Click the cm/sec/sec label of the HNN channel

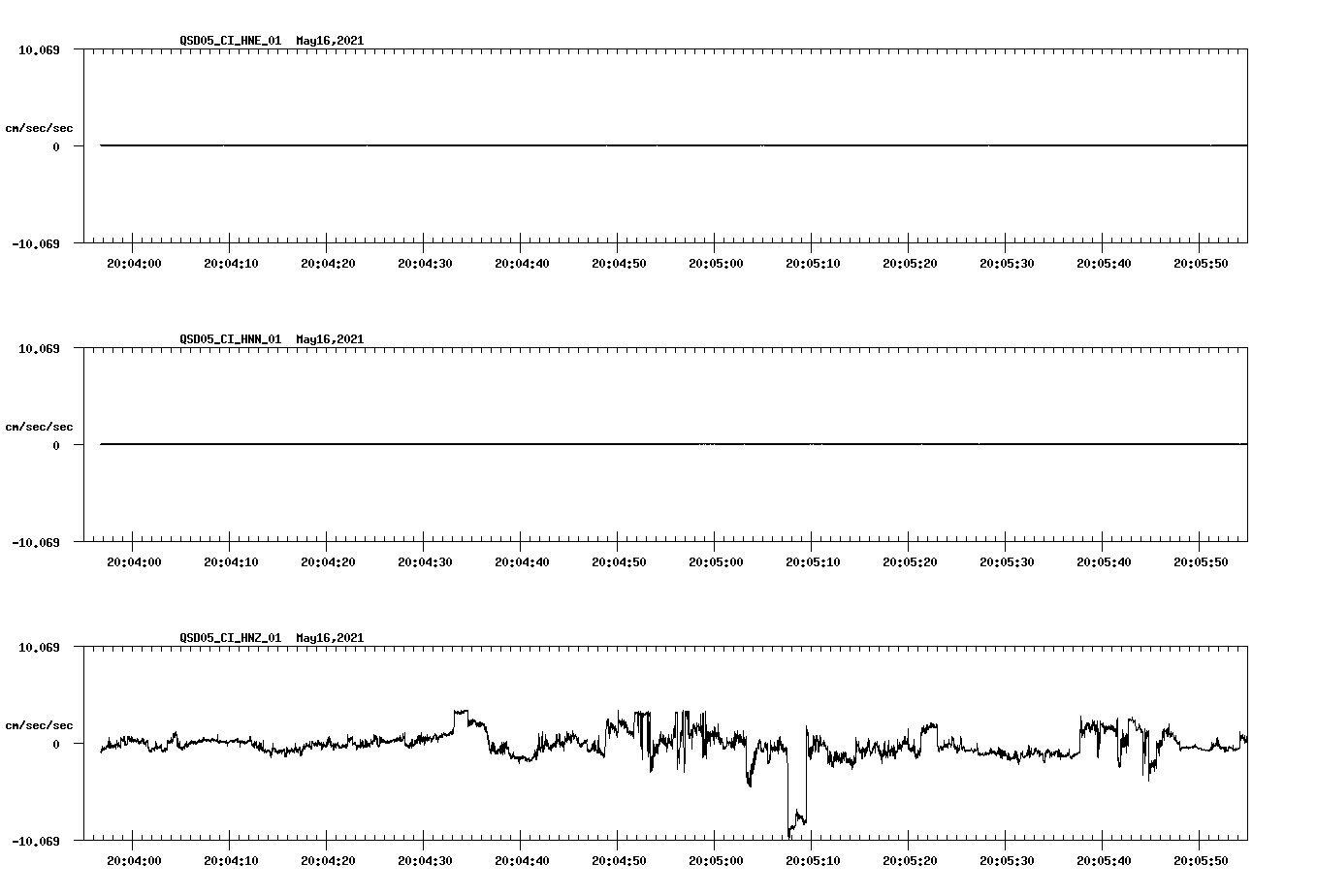40,426
